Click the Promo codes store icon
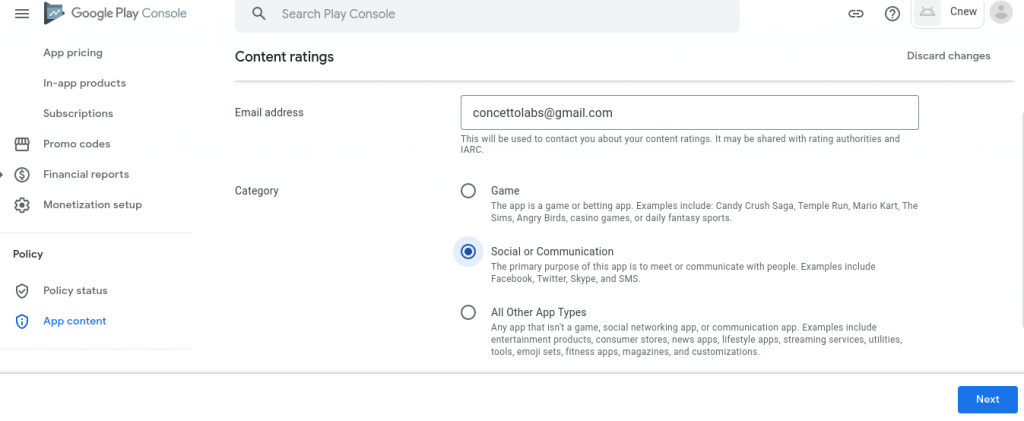The image size is (1024, 421). (x=22, y=144)
